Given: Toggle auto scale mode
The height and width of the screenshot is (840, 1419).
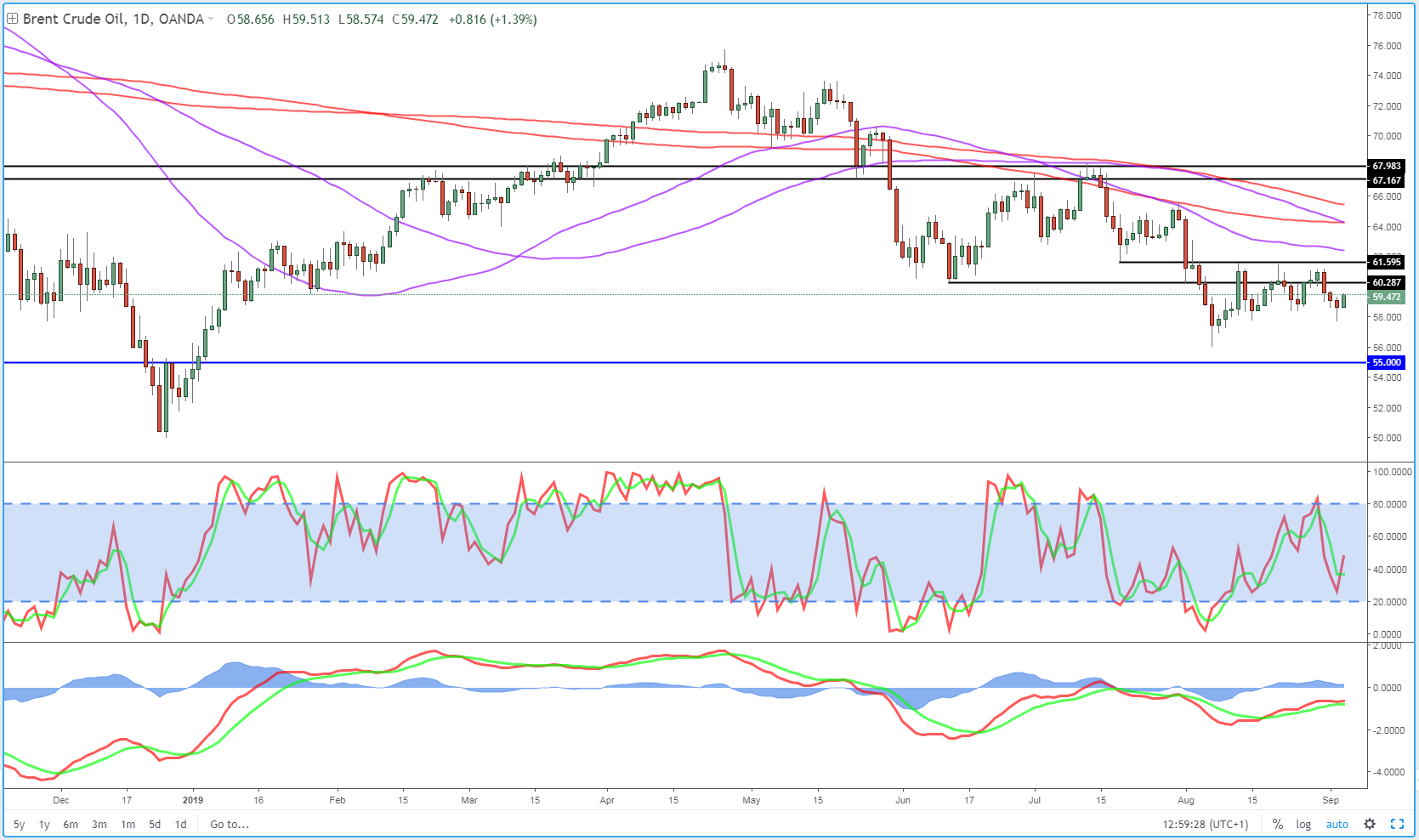Looking at the screenshot, I should click(x=1337, y=824).
